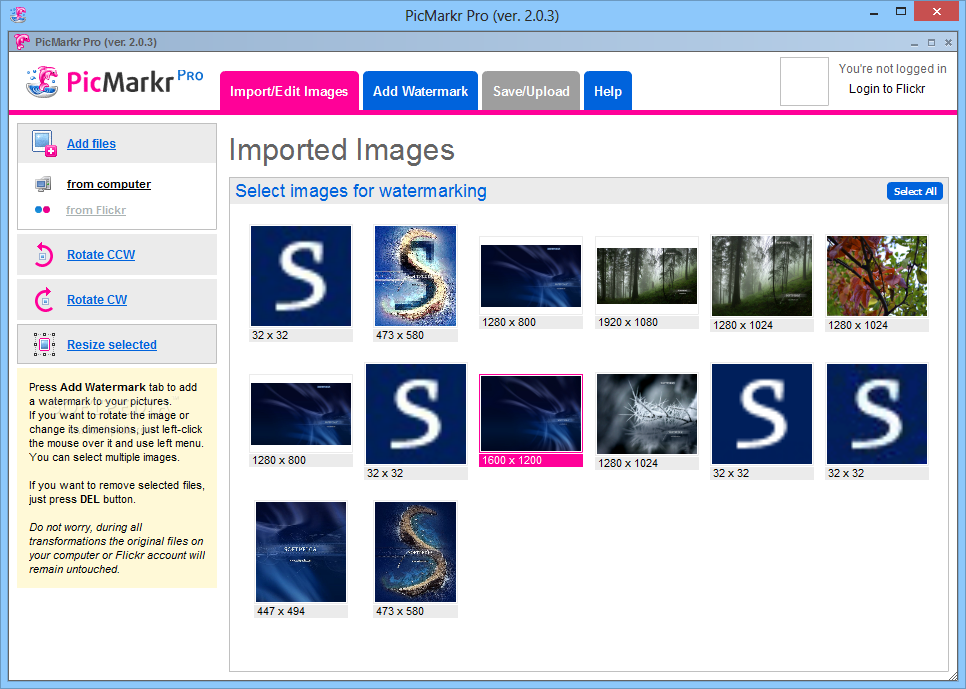Select third-row 473 x 580 S thumbnail
This screenshot has width=966, height=689.
(x=415, y=552)
